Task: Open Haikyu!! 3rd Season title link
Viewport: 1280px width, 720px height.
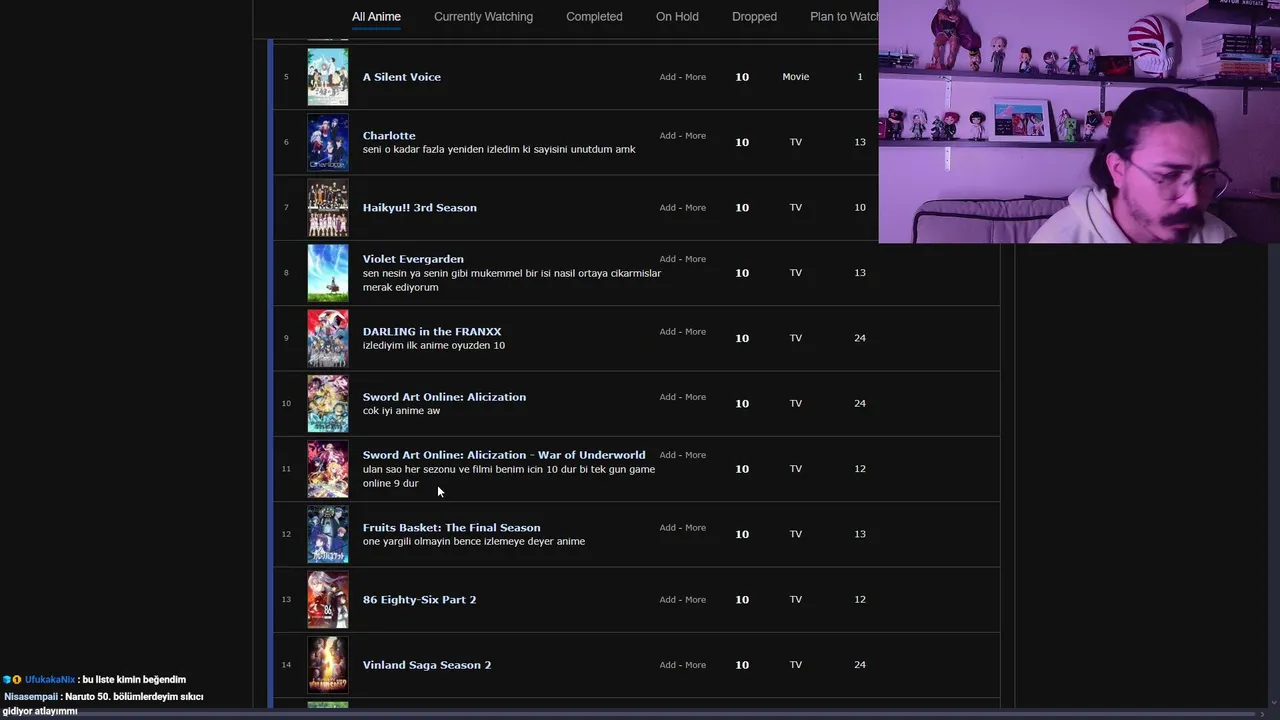Action: point(420,207)
